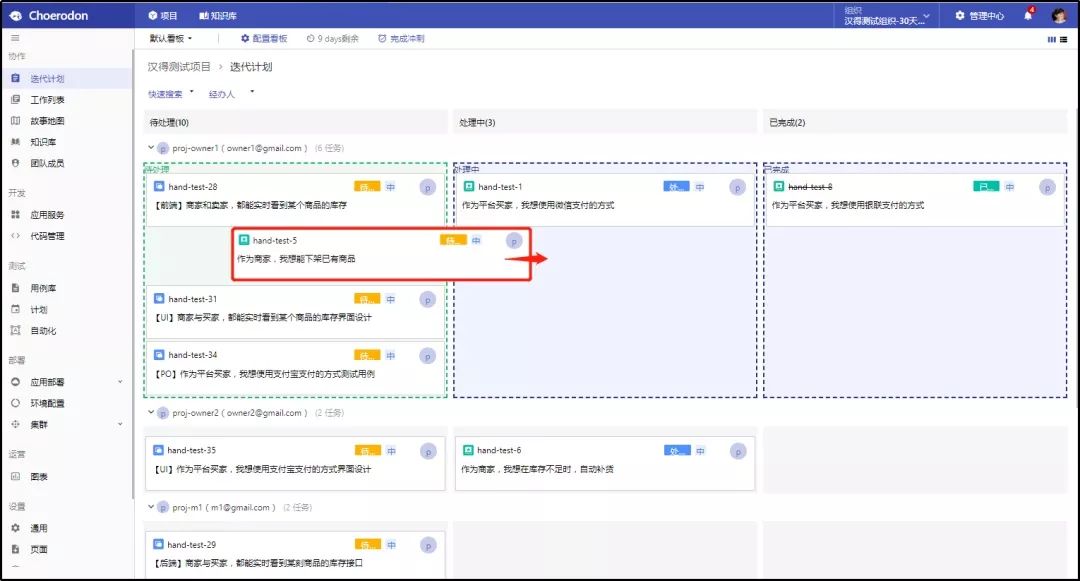Click 配置看板 to configure board

click(264, 39)
